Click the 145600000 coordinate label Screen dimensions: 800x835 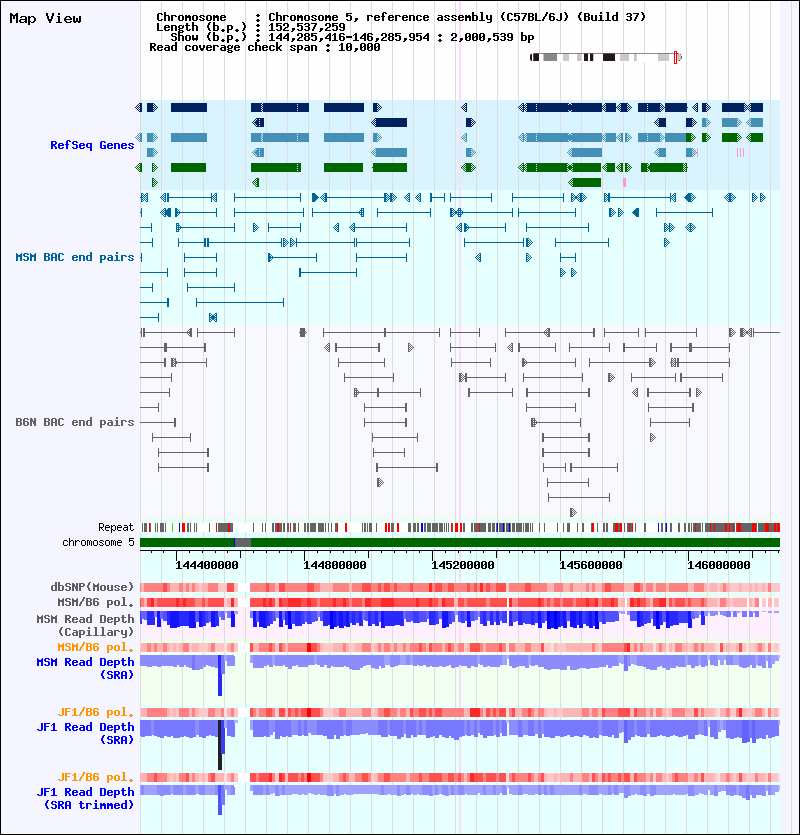click(x=591, y=565)
